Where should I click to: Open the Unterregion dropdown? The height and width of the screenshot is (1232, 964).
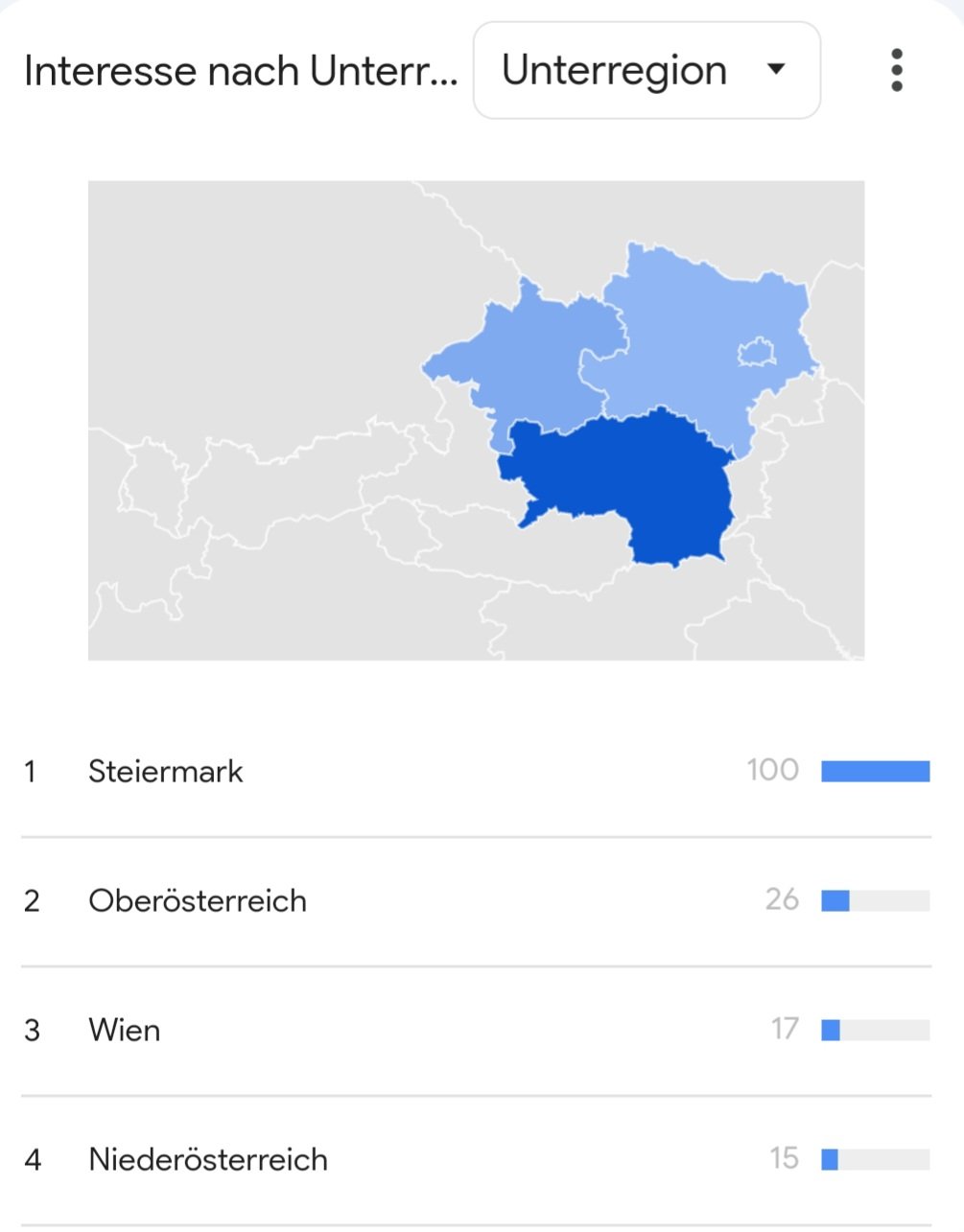tap(647, 71)
